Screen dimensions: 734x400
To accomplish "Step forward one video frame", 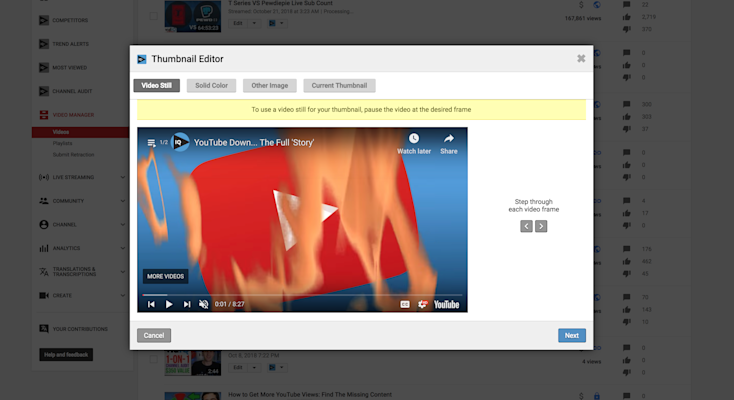I will click(541, 226).
